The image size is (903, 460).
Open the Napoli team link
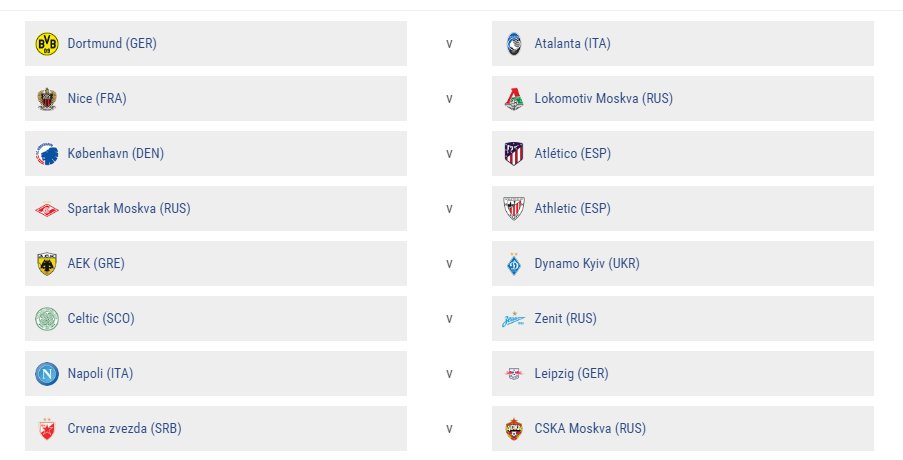(100, 374)
